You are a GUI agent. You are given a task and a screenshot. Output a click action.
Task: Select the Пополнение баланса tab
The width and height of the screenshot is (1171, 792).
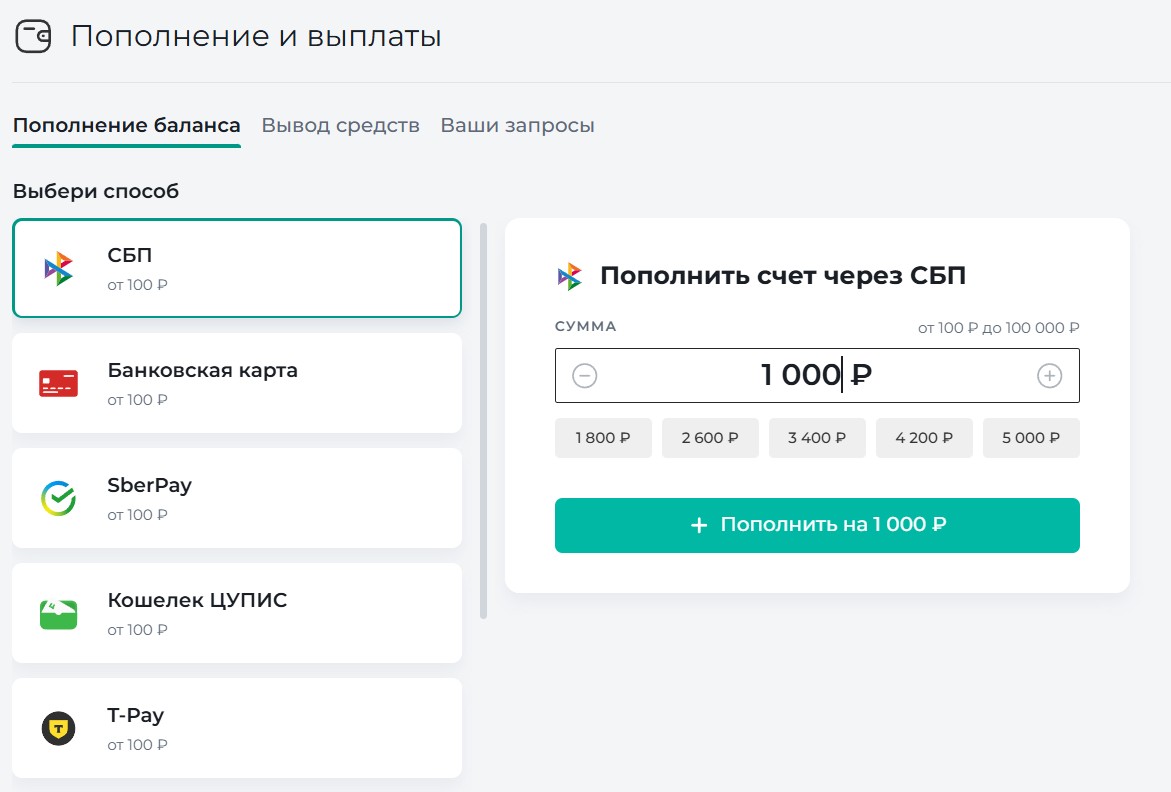tap(127, 126)
